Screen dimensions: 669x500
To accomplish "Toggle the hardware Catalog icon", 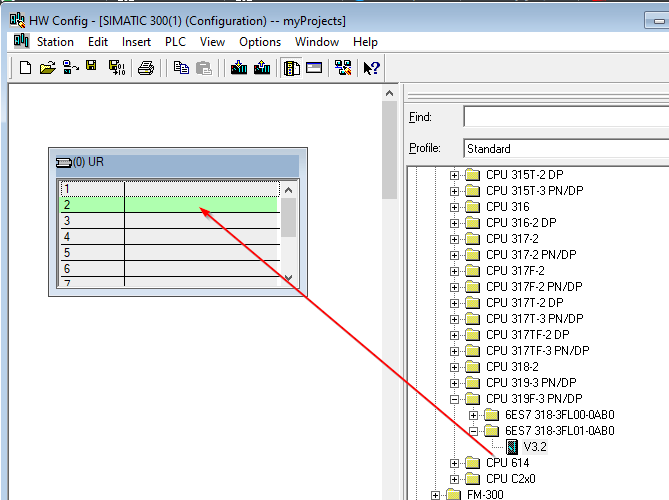I will (292, 68).
